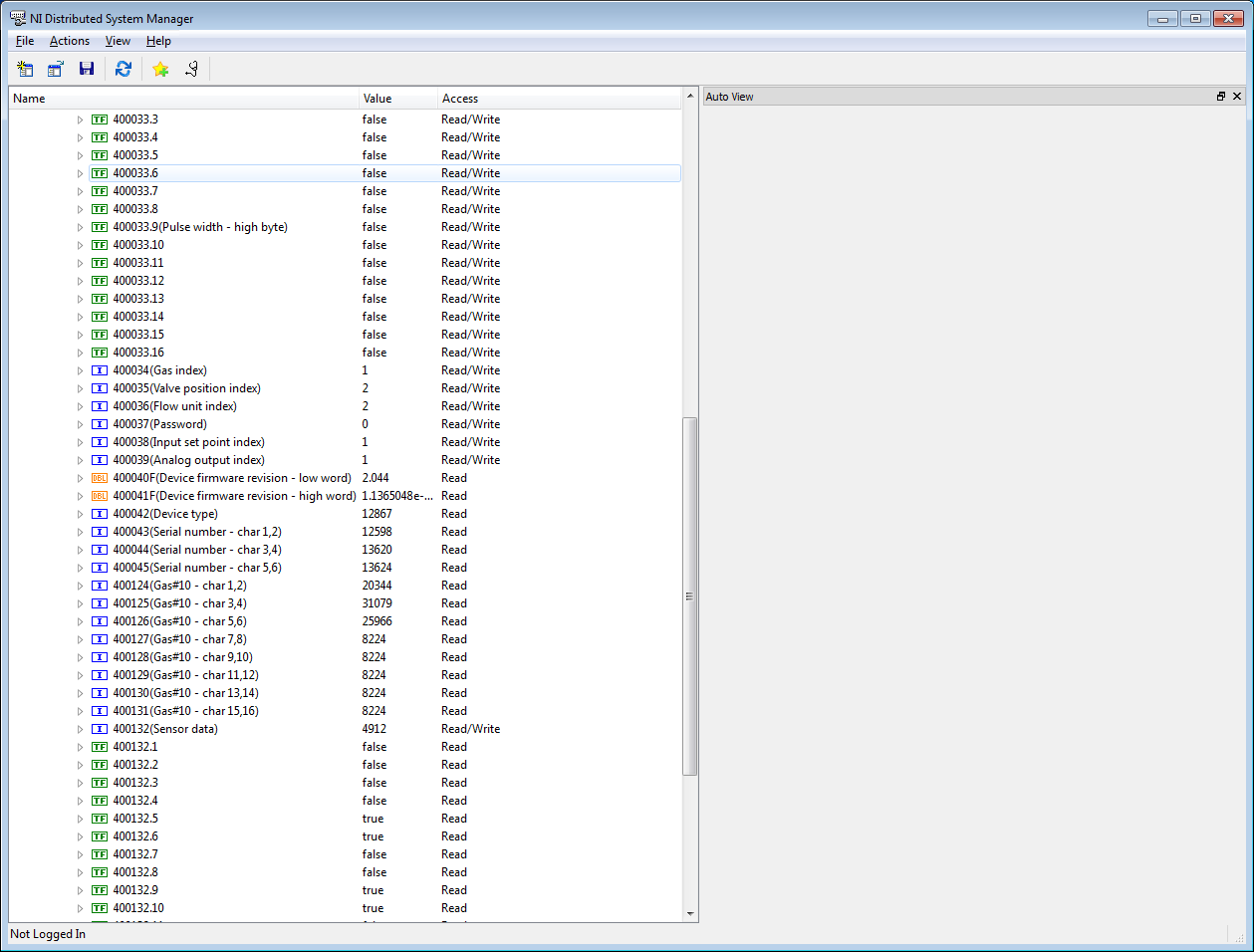Click the integer icon beside 400034(Gas index)

tap(100, 370)
